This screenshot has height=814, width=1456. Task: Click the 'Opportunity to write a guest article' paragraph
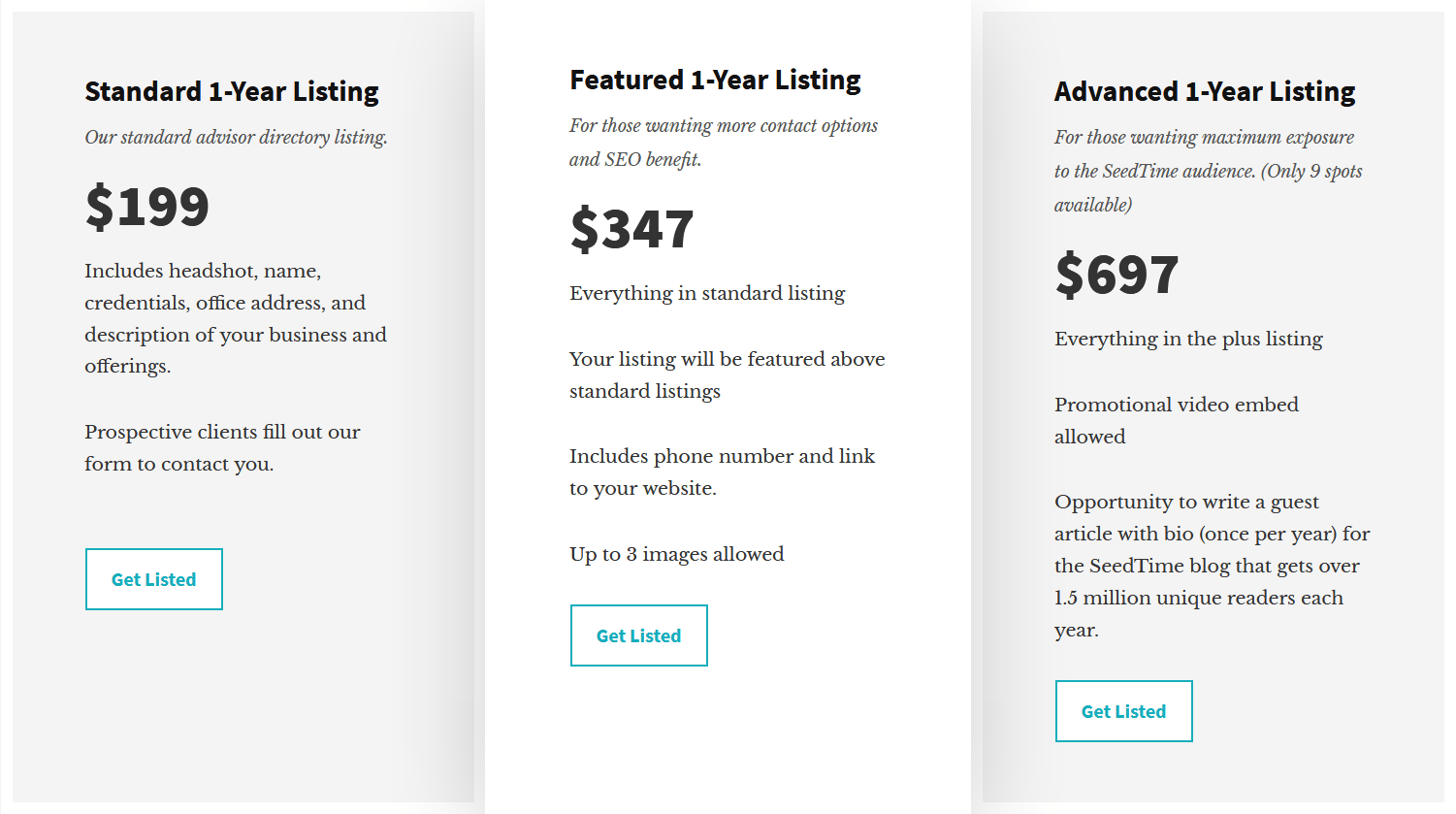(x=1212, y=566)
